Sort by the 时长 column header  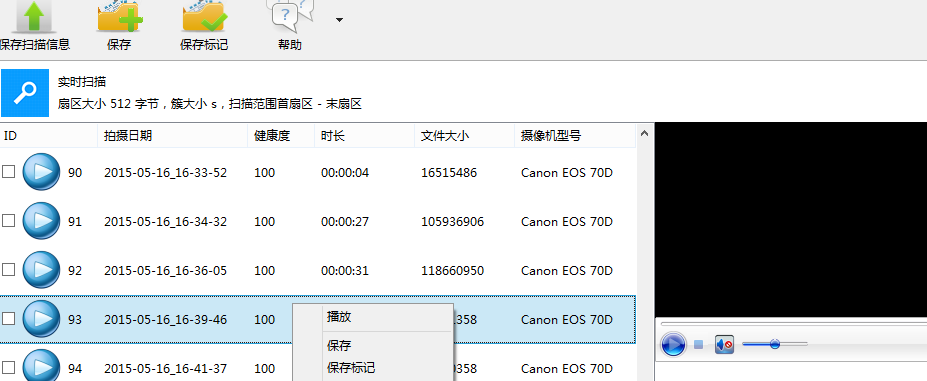[x=364, y=135]
